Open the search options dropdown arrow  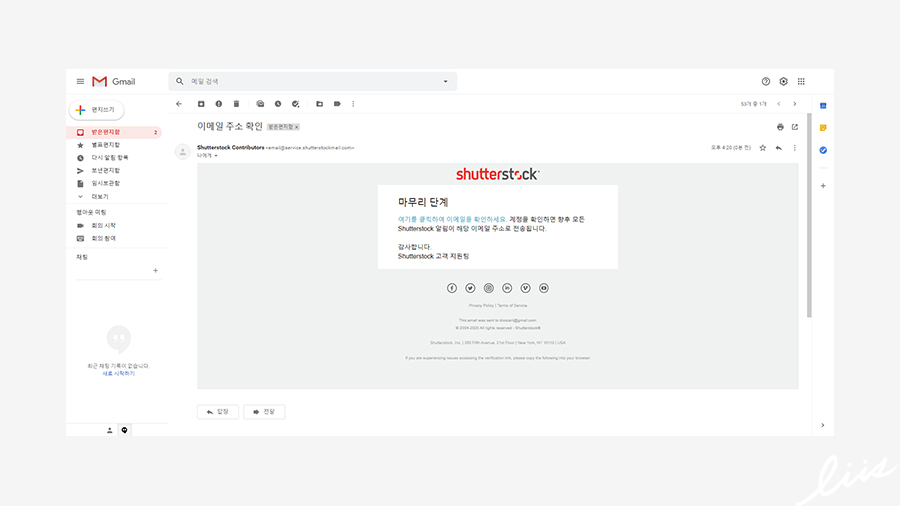[x=445, y=81]
